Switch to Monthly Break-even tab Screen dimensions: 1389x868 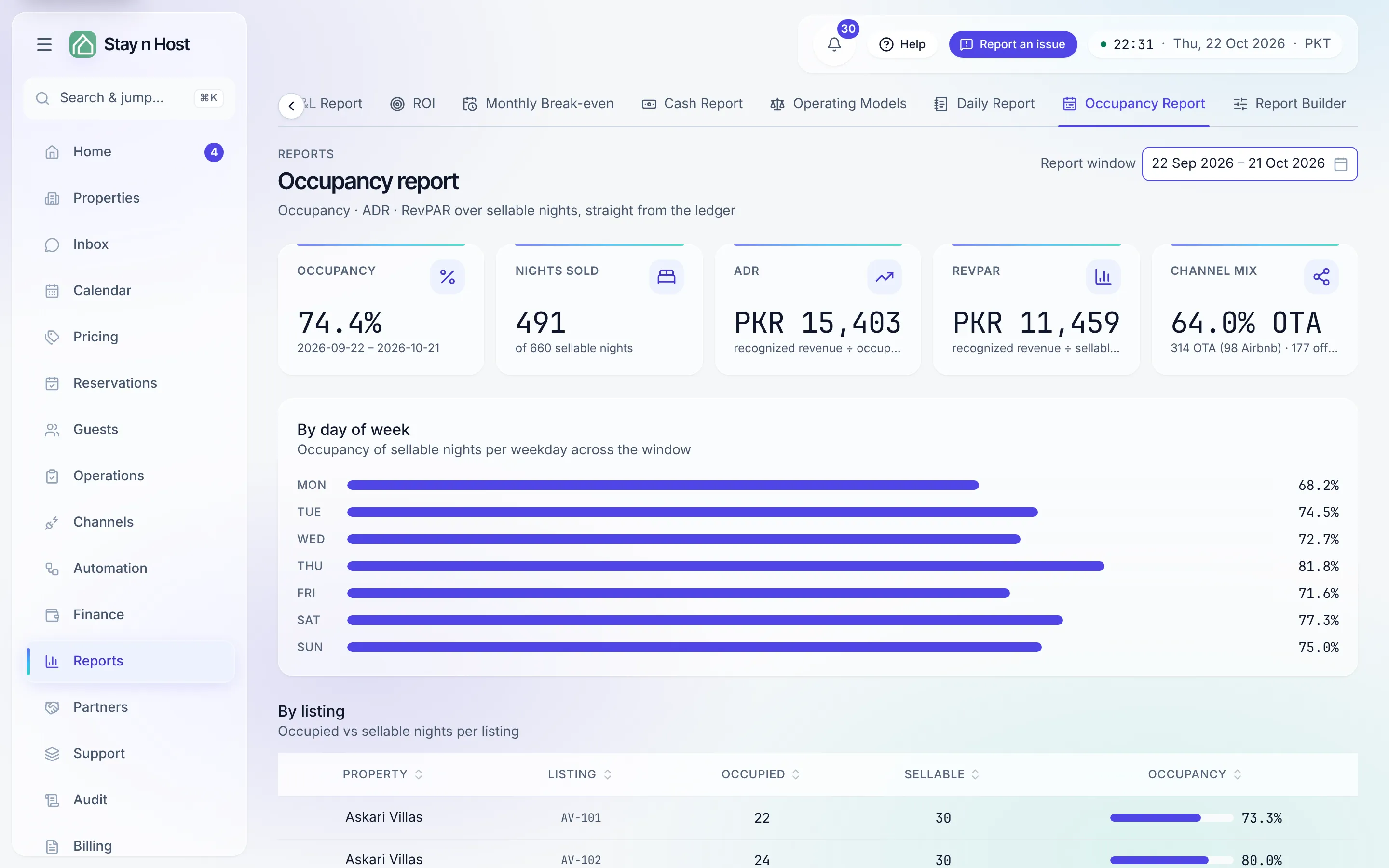[538, 104]
